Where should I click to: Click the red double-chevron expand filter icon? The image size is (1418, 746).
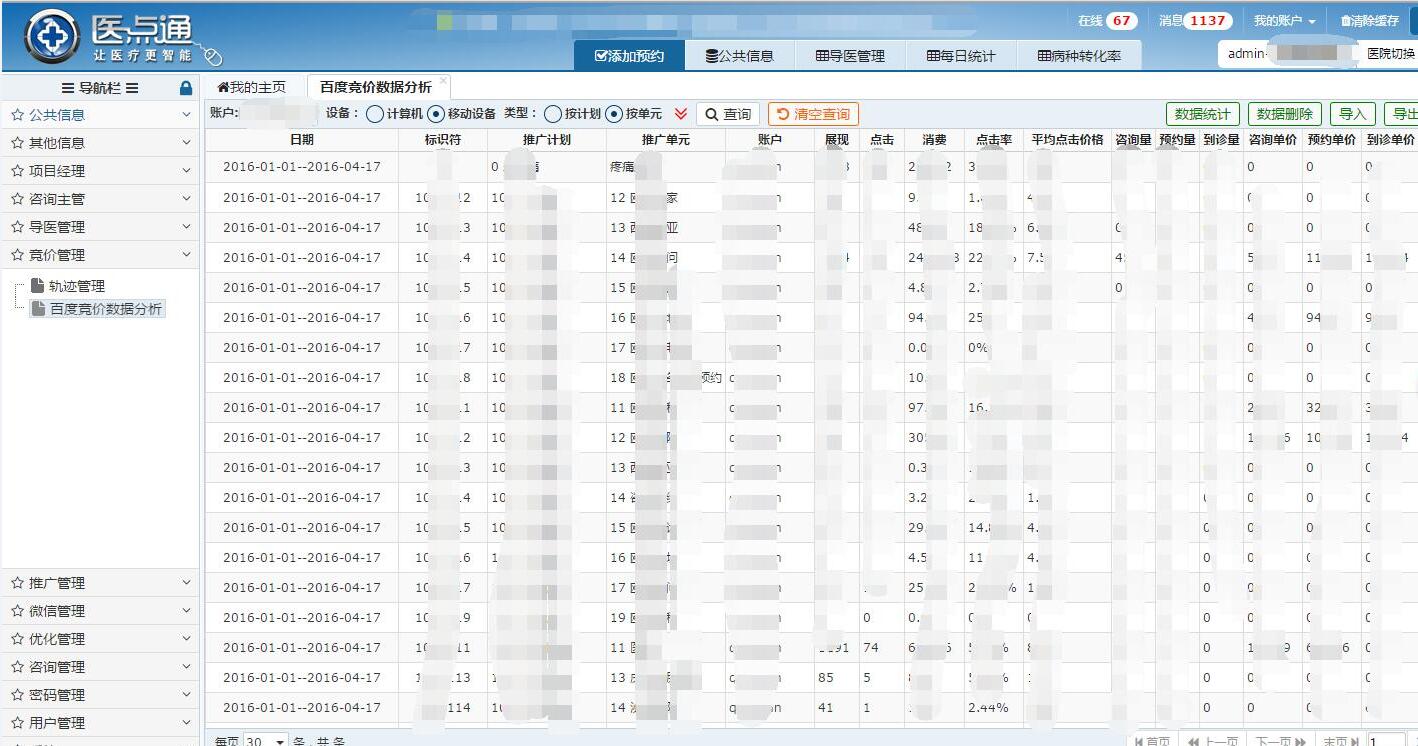[x=680, y=114]
